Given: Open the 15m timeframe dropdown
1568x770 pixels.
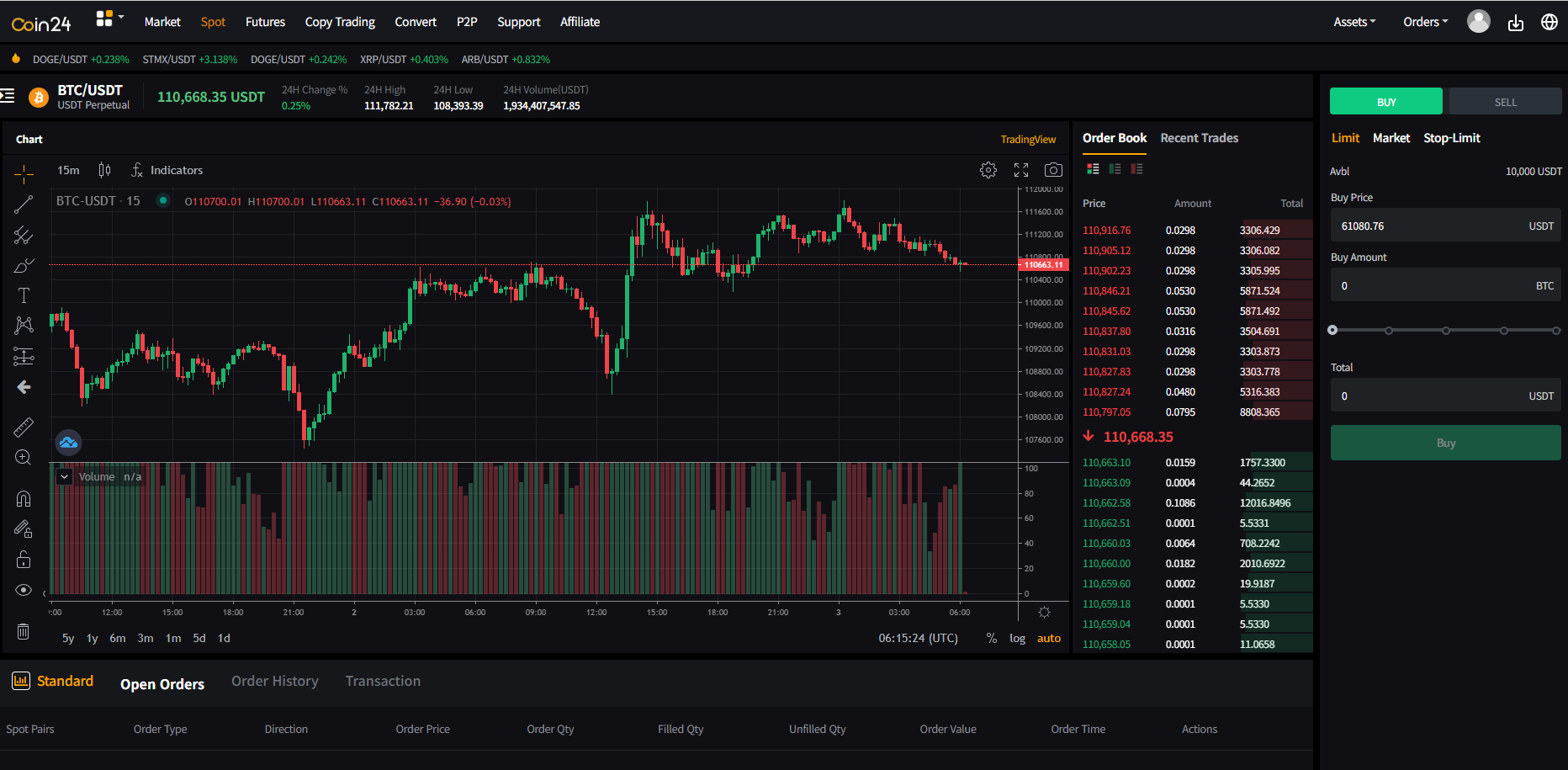Looking at the screenshot, I should click(x=67, y=169).
